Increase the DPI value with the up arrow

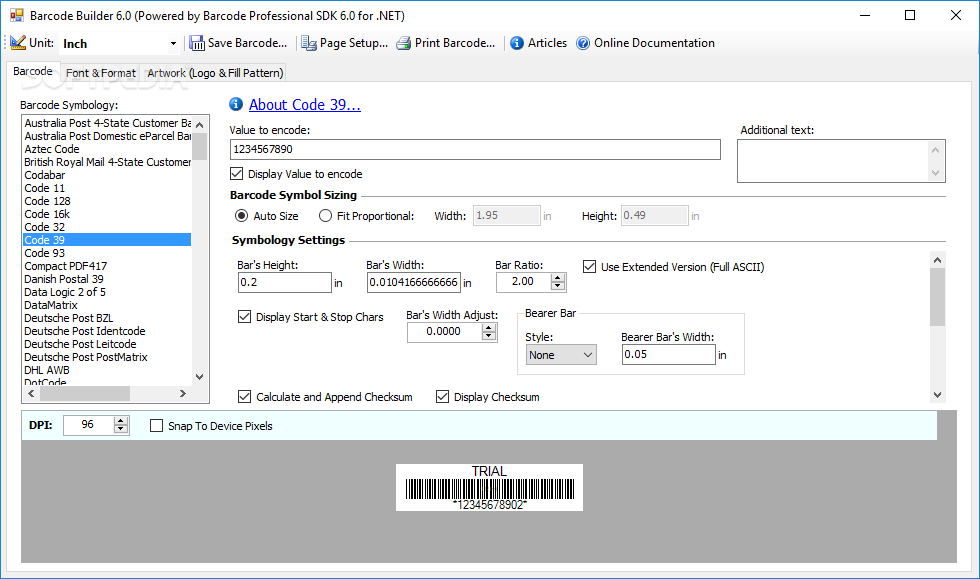point(121,421)
